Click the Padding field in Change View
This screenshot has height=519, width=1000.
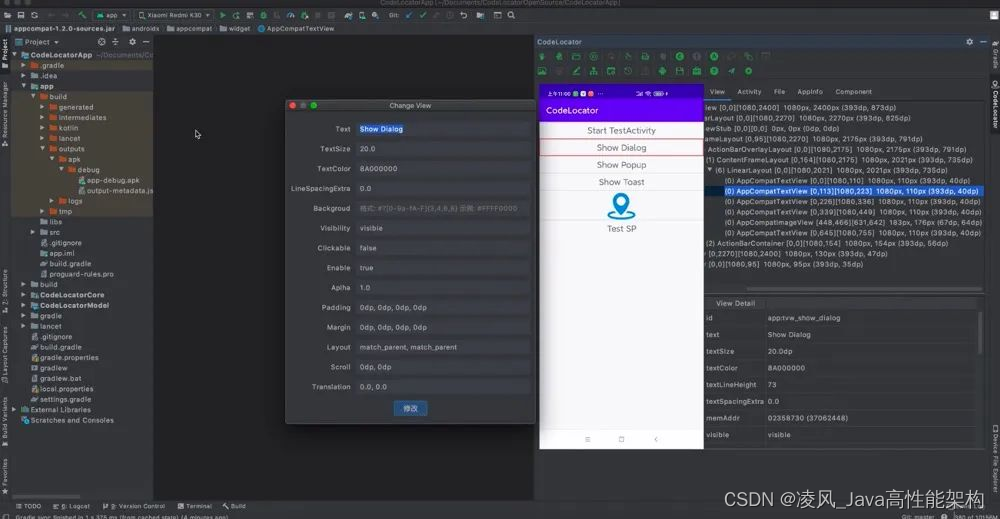click(x=443, y=307)
